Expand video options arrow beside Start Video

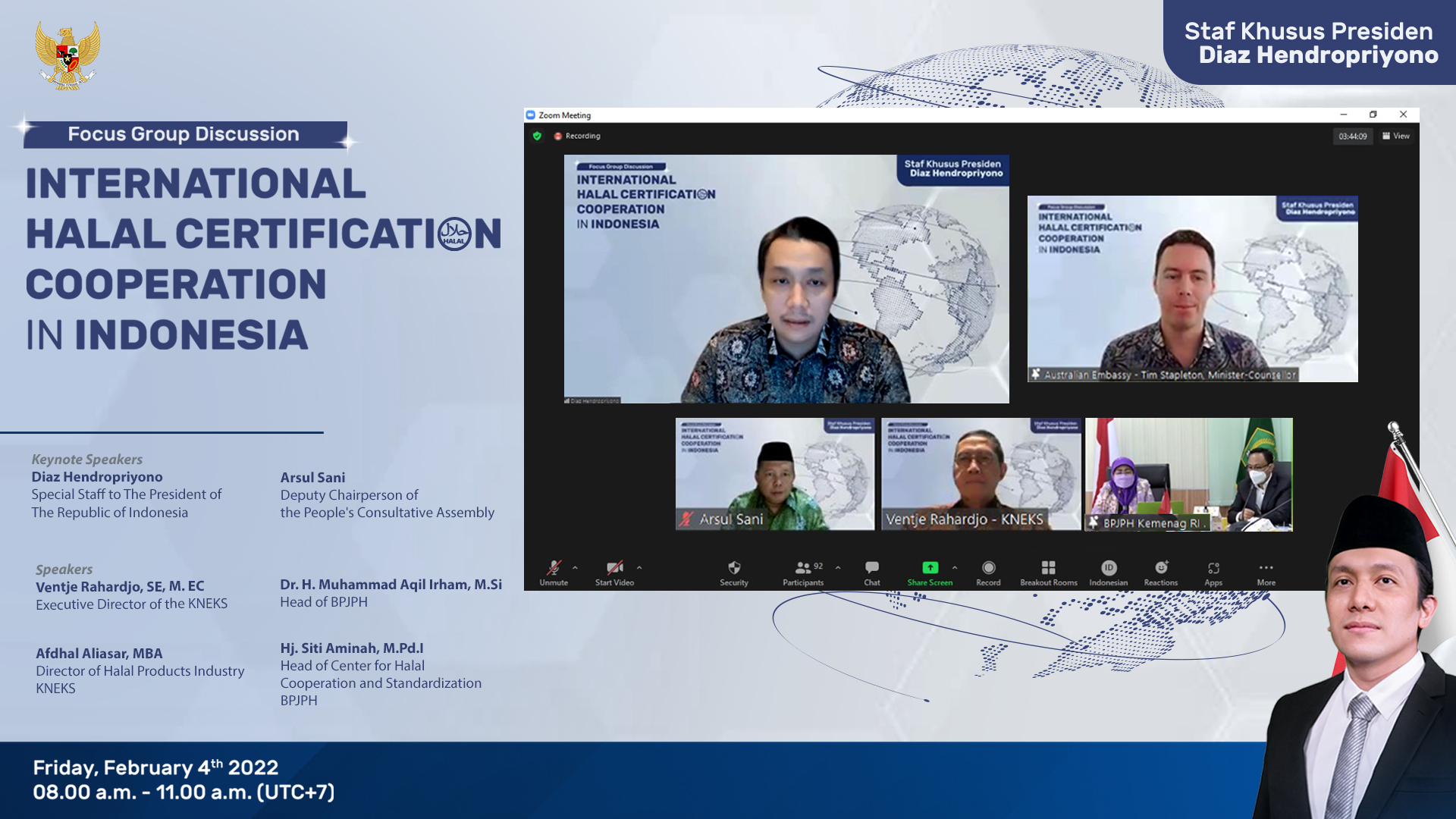click(639, 567)
